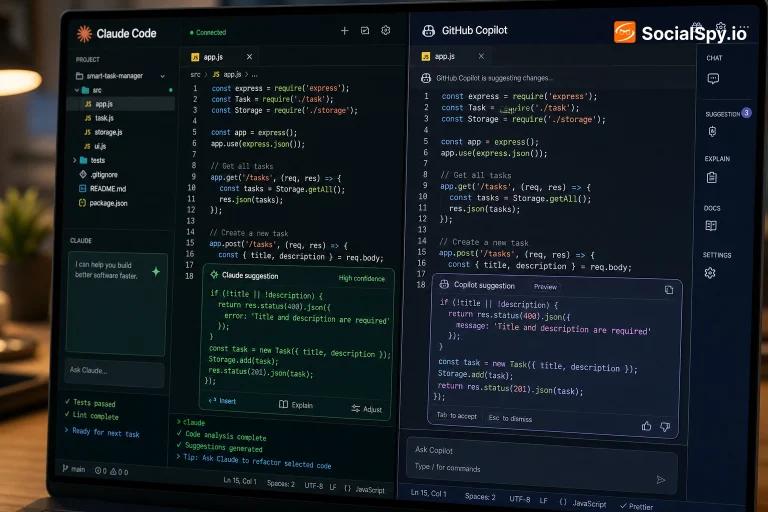Copy the Copilot suggestion with copy icon
The height and width of the screenshot is (512, 768).
tap(669, 290)
